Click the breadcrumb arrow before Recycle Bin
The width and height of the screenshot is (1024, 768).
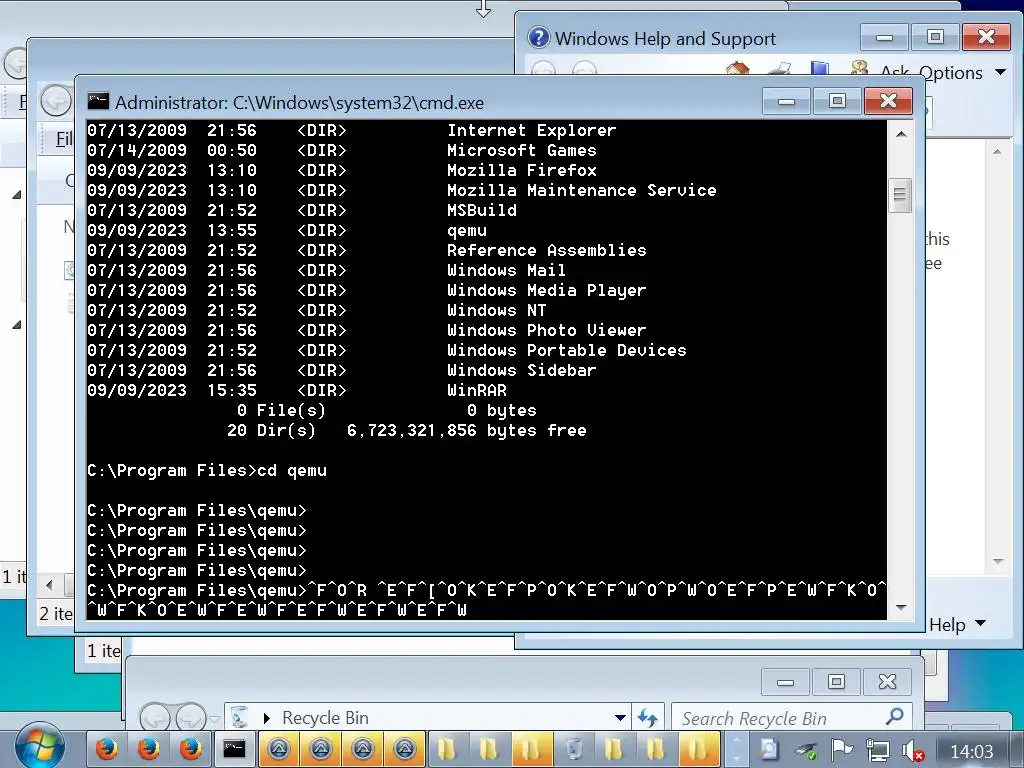click(266, 718)
